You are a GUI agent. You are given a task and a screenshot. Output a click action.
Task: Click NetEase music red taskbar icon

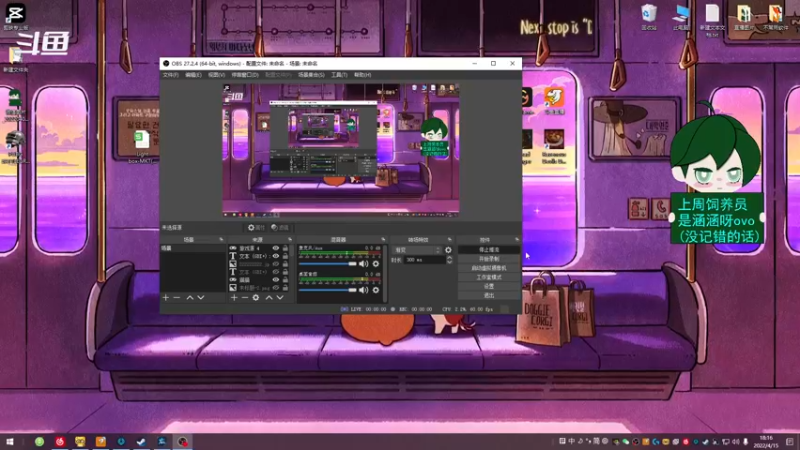(x=60, y=442)
